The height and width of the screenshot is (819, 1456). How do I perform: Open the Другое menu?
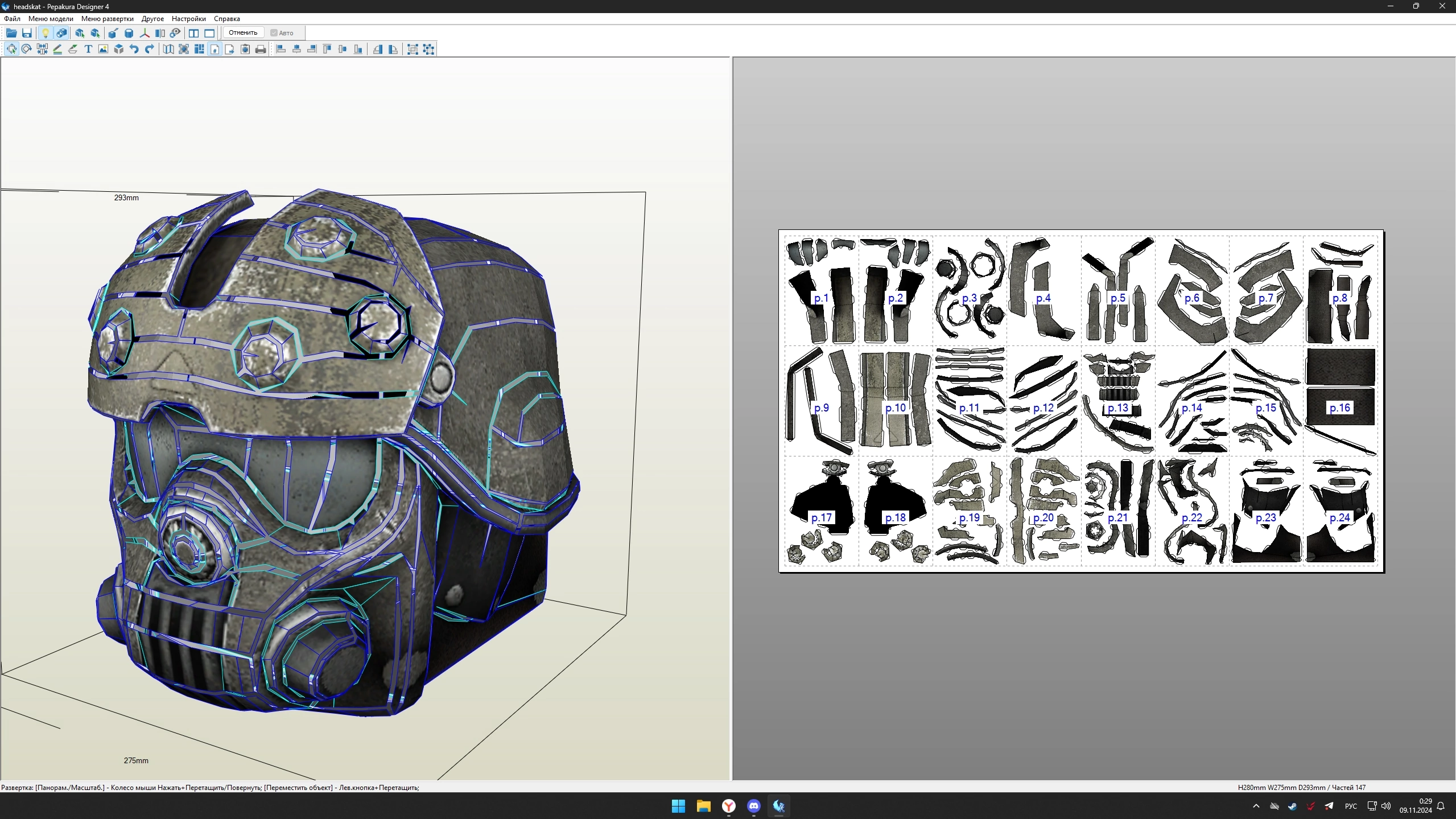152,19
